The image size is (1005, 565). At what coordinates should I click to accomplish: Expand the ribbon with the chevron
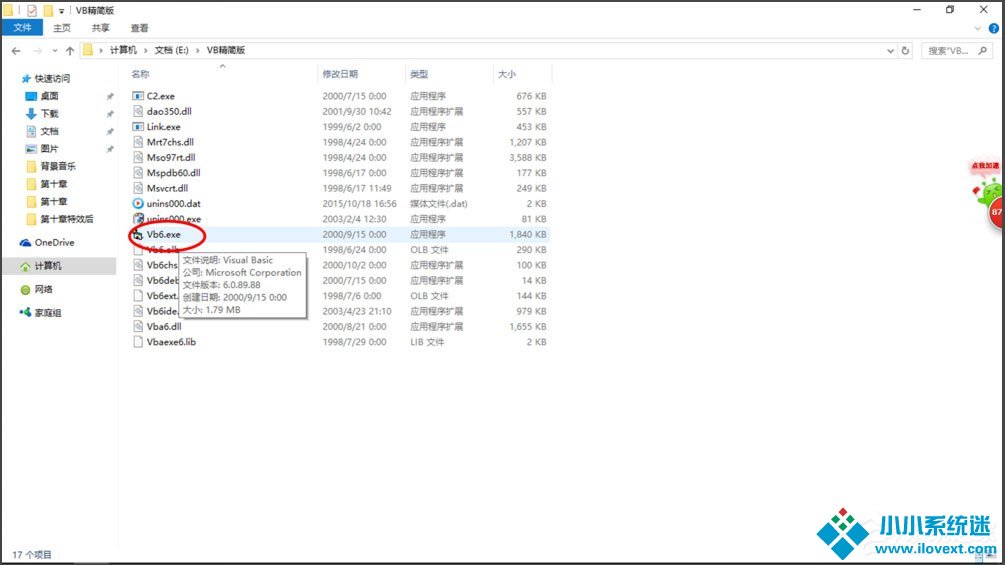[x=977, y=28]
